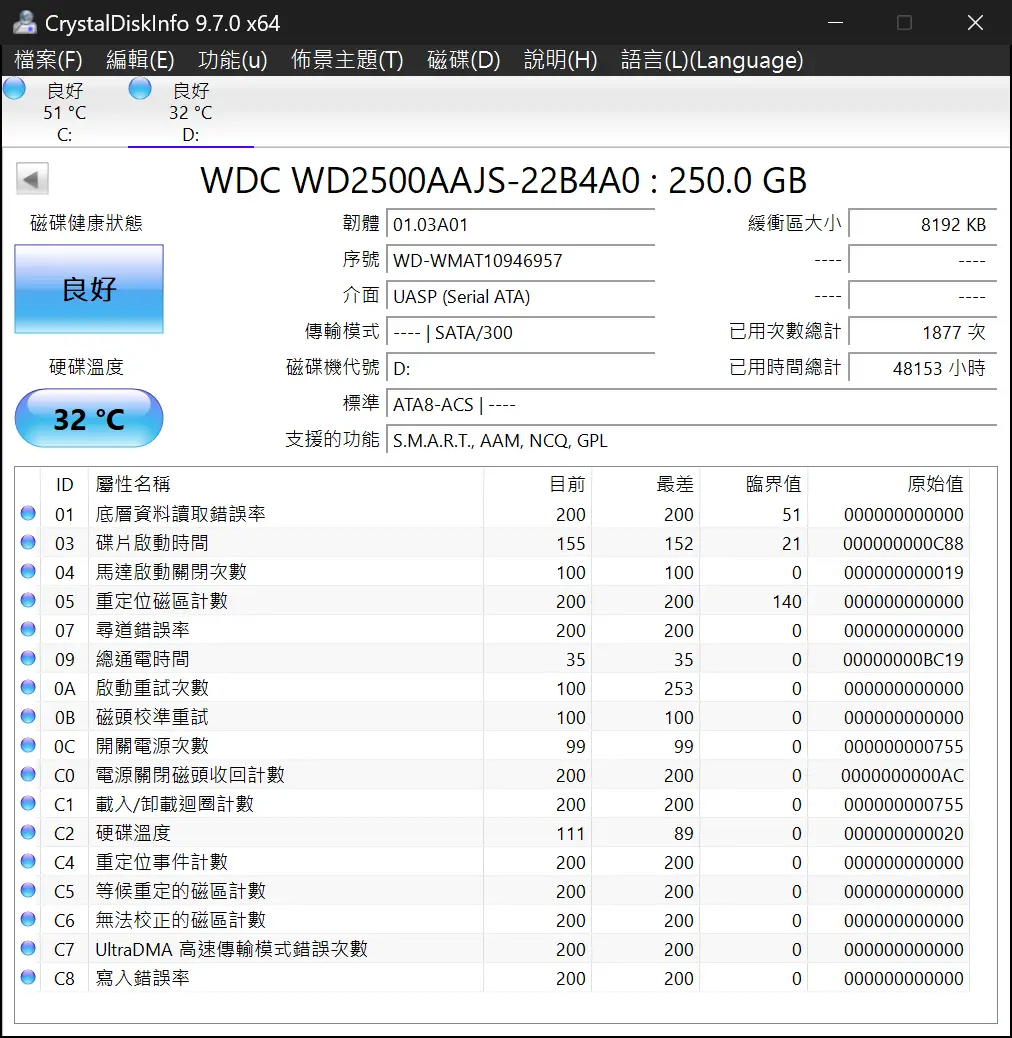Click raw value 00000000BC19
Image resolution: width=1012 pixels, height=1038 pixels.
tap(903, 659)
